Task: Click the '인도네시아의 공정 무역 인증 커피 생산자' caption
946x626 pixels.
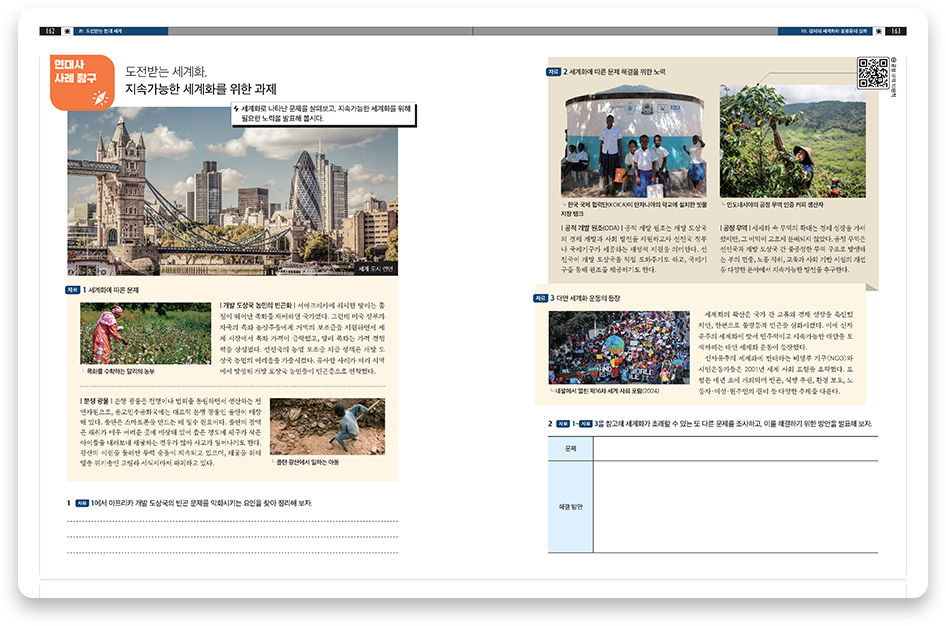Action: click(x=773, y=205)
